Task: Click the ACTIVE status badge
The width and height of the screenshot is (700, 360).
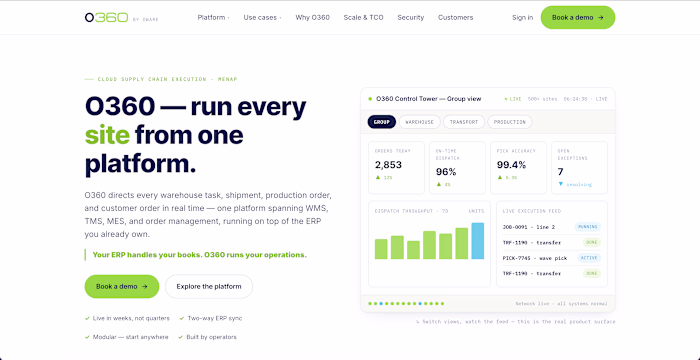Action: click(x=589, y=258)
